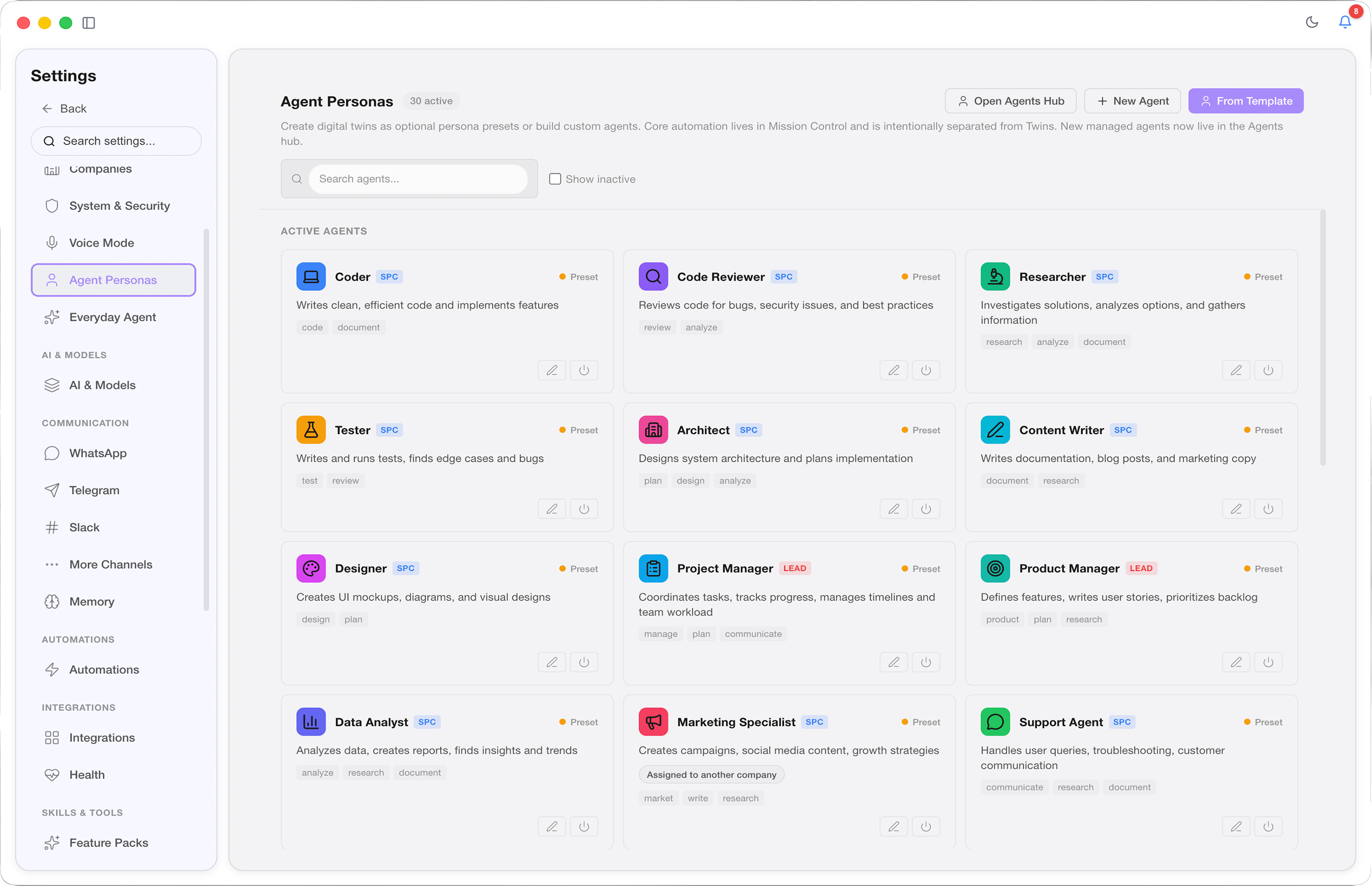The height and width of the screenshot is (886, 1372).
Task: Deactivate the Code Reviewer agent
Action: pyautogui.click(x=926, y=370)
